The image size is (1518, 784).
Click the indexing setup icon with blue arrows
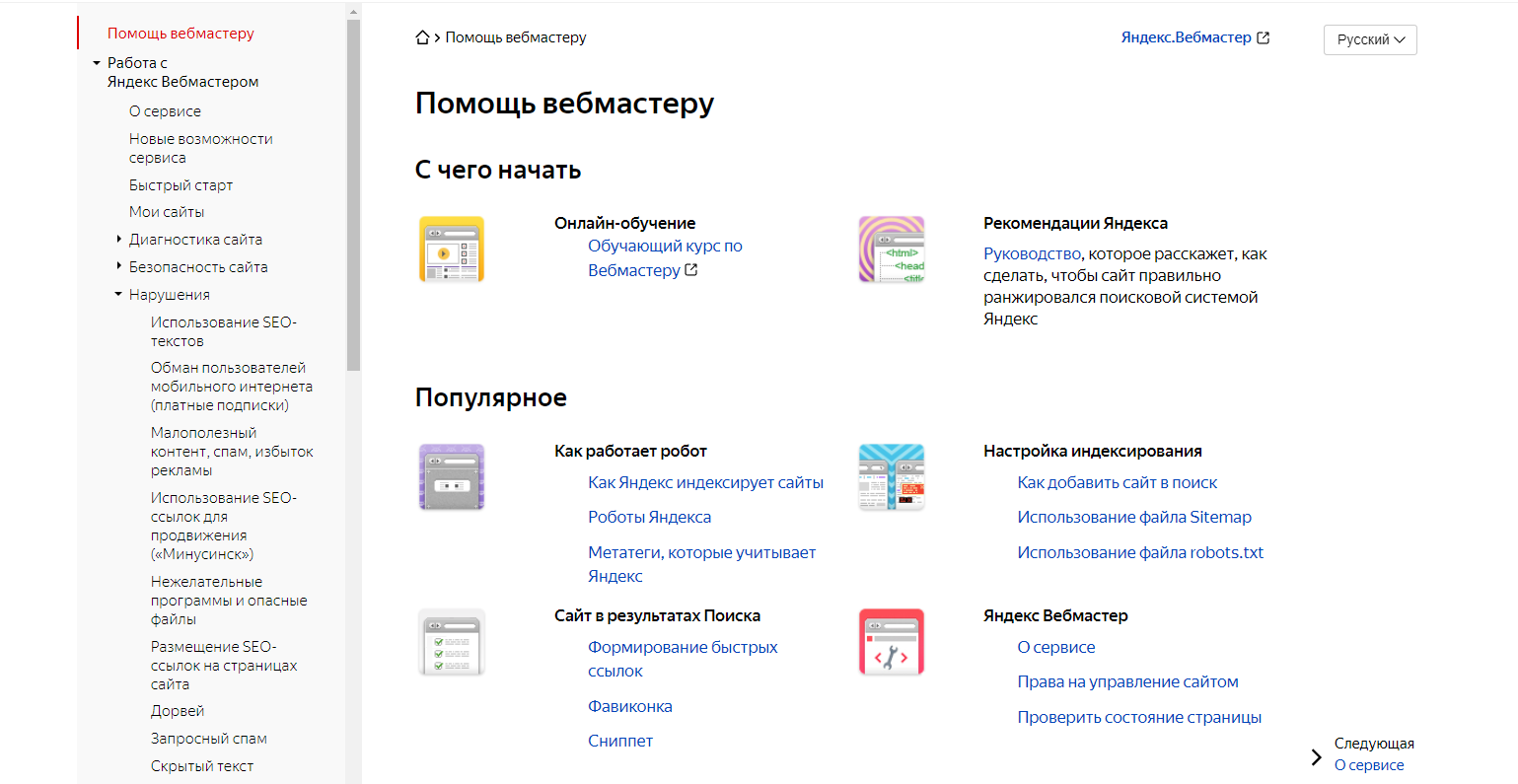[x=892, y=477]
